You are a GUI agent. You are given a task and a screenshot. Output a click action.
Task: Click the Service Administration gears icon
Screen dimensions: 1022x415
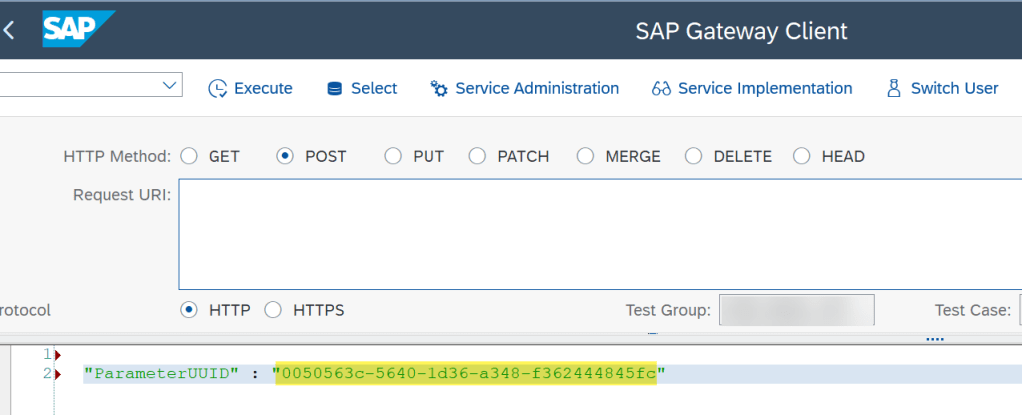pos(438,89)
